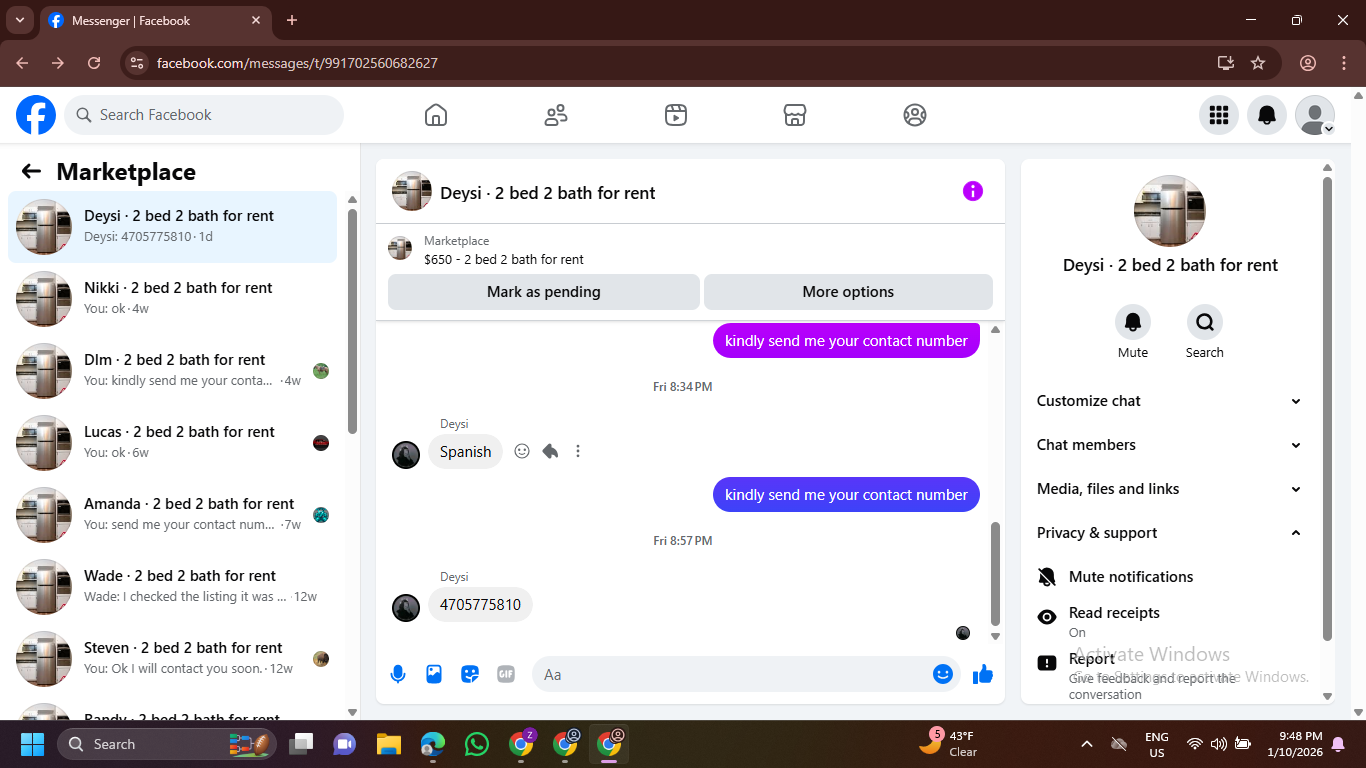
Task: Click Mark as pending button
Action: click(544, 292)
